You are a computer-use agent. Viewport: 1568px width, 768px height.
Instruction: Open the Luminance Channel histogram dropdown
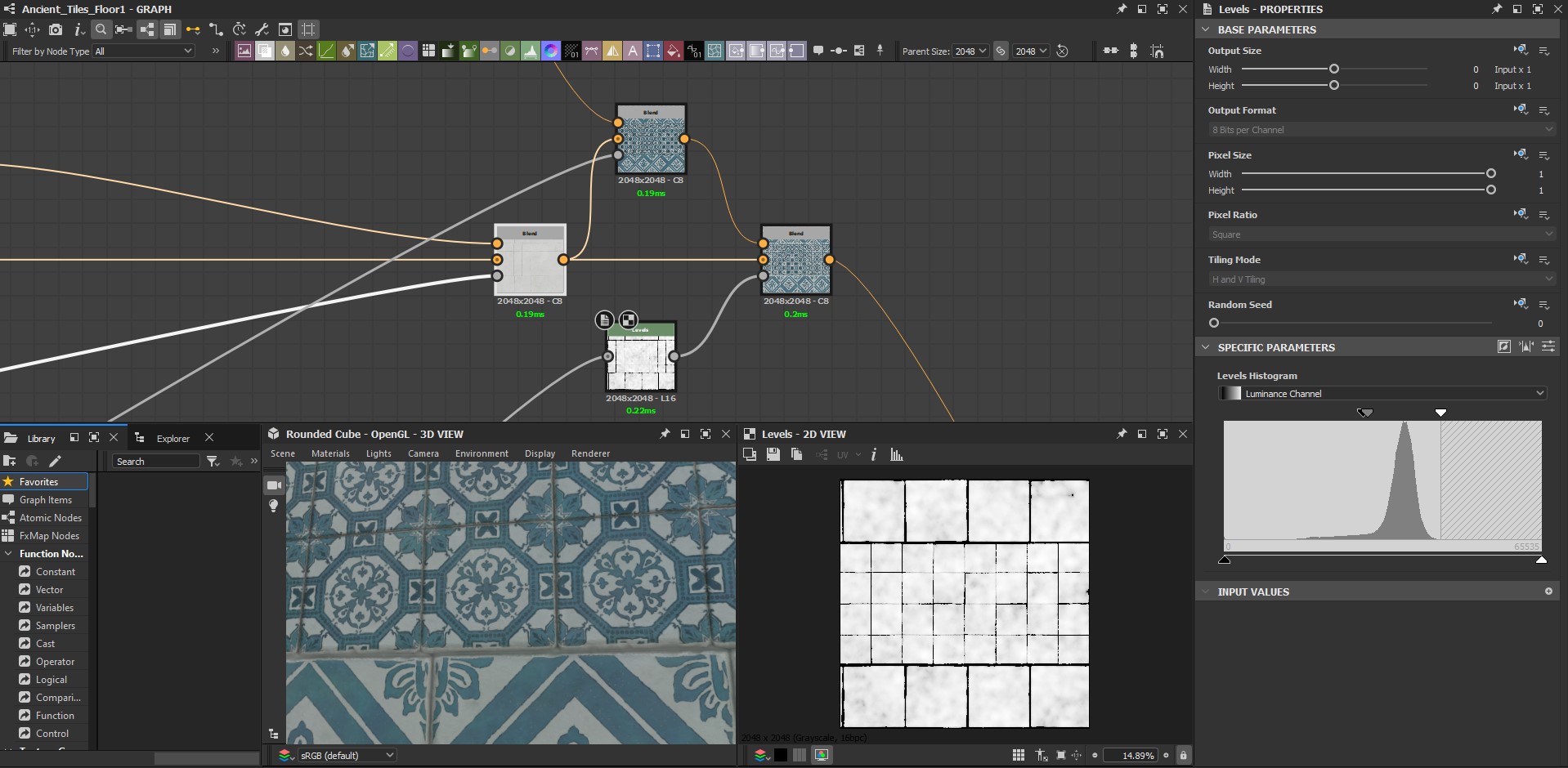(x=1382, y=393)
